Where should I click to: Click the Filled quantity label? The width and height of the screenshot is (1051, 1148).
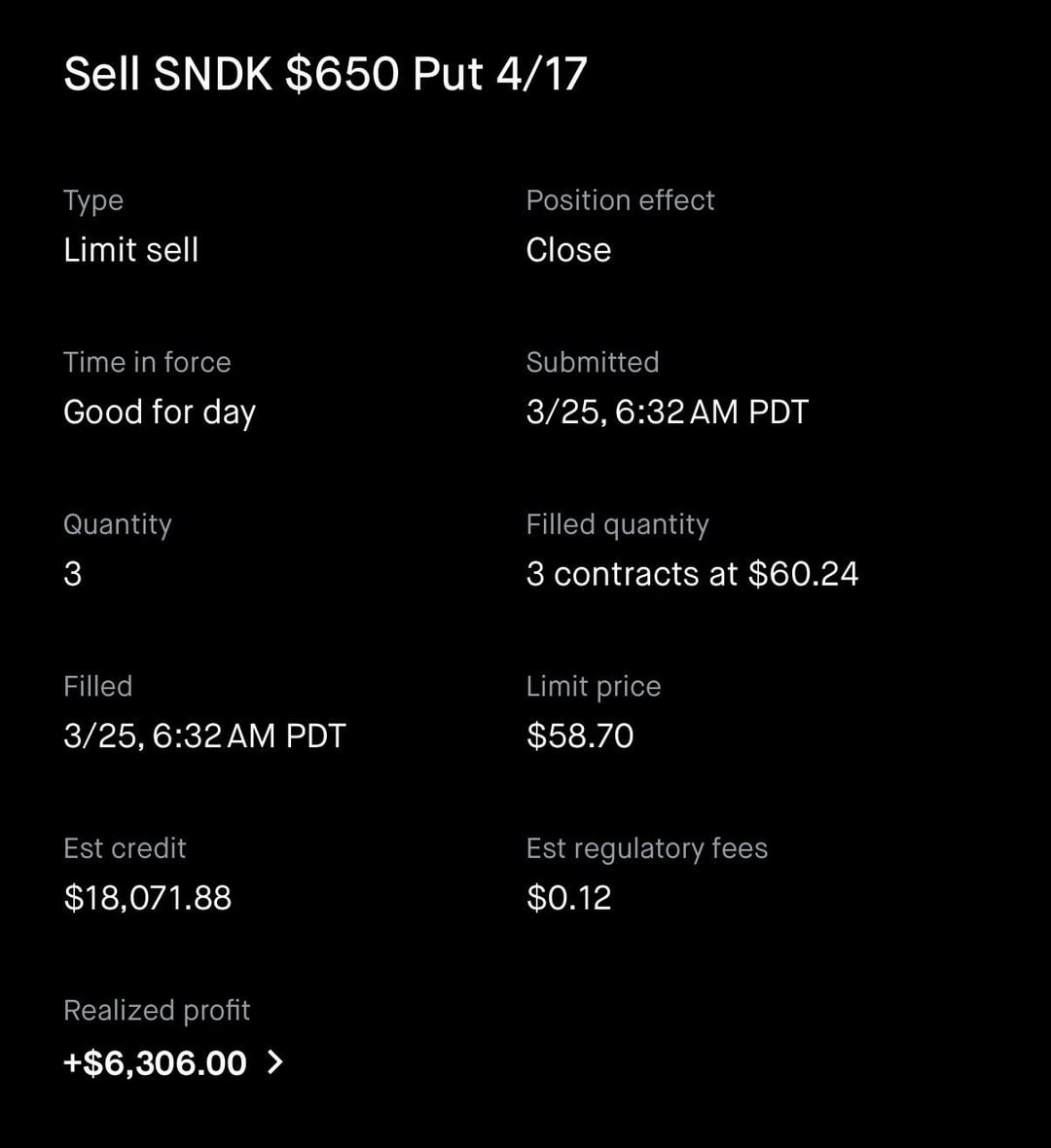click(617, 524)
